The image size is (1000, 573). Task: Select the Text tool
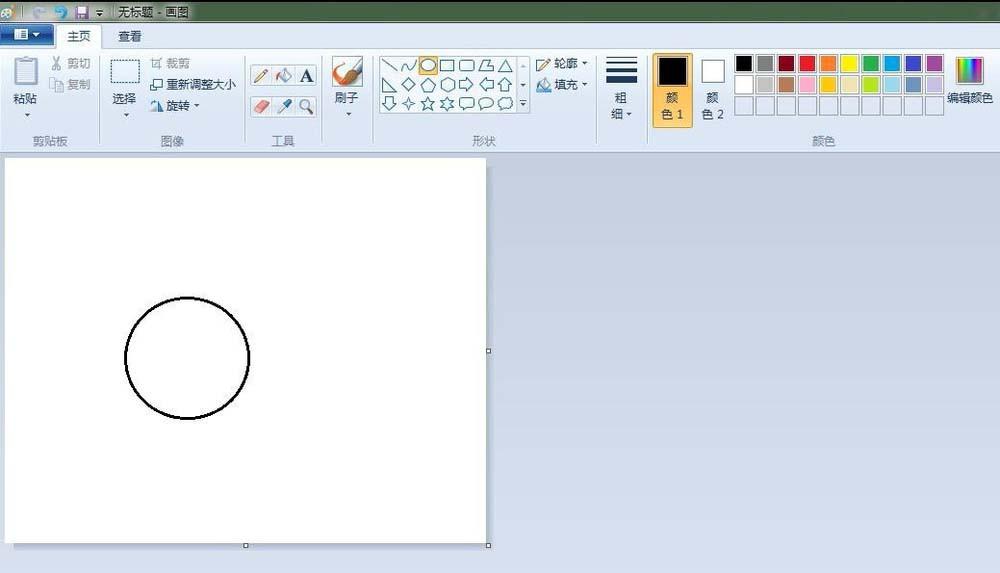306,76
